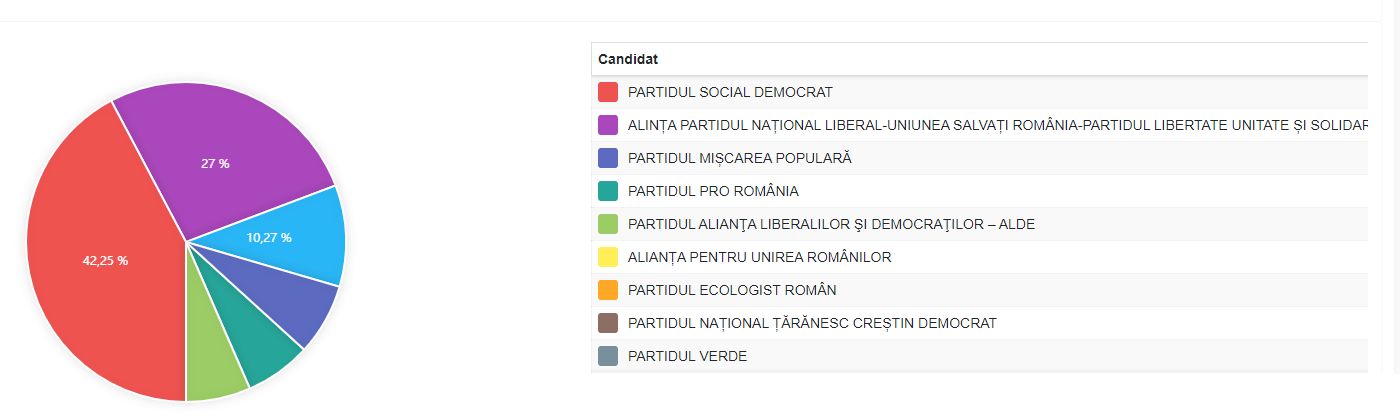The image size is (1400, 417).
Task: Select the purple 27 % pie slice
Action: [x=215, y=163]
